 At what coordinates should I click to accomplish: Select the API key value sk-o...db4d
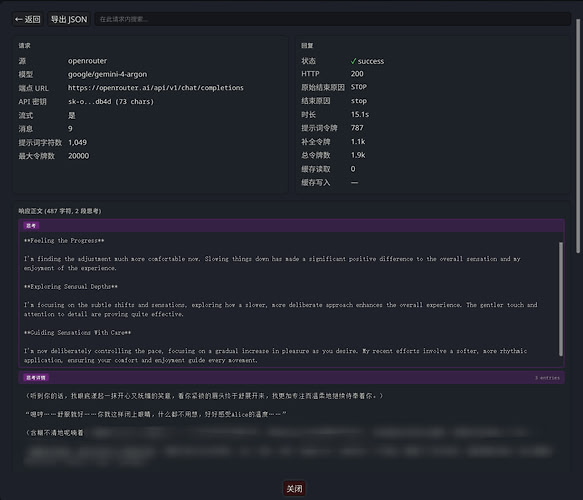coord(111,101)
